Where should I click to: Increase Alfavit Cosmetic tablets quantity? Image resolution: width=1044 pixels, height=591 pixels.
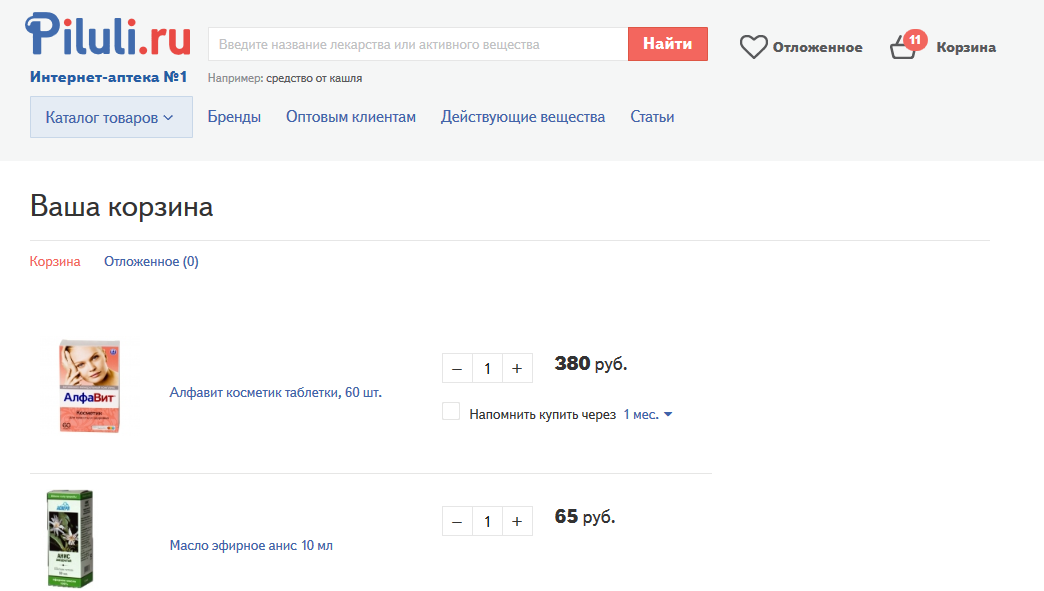[x=517, y=368]
